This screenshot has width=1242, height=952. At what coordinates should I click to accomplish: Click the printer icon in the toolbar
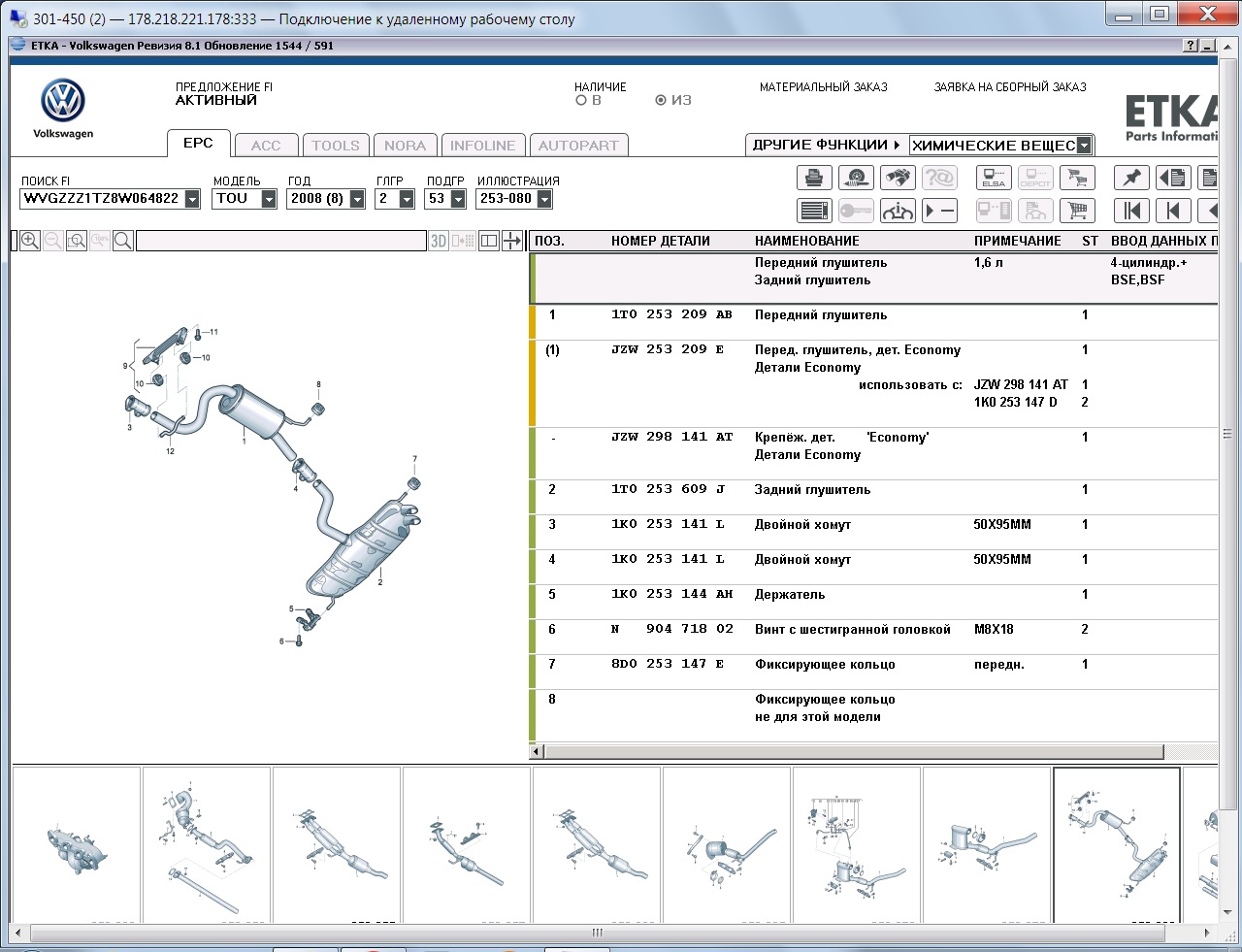pos(815,178)
